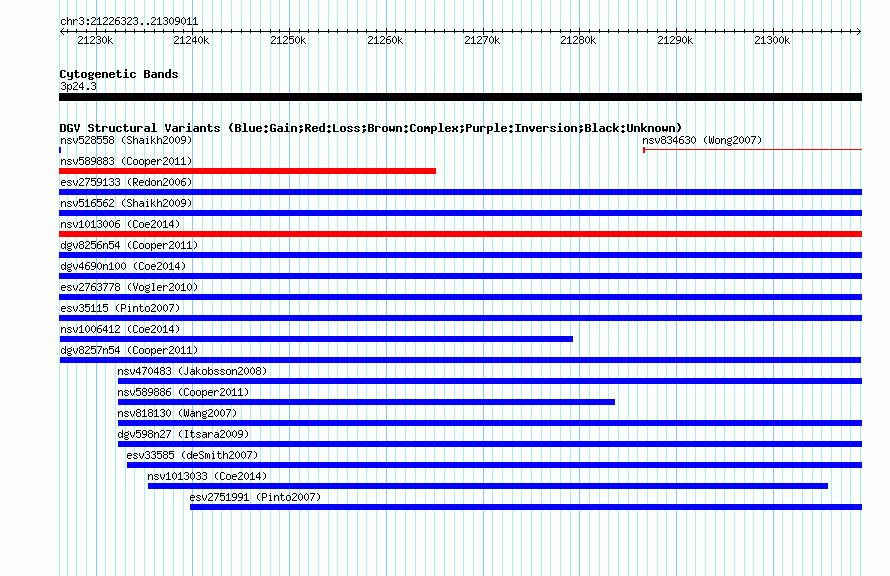Select nsv516562 (Shaikh2009) label
This screenshot has width=890, height=576.
click(x=126, y=203)
